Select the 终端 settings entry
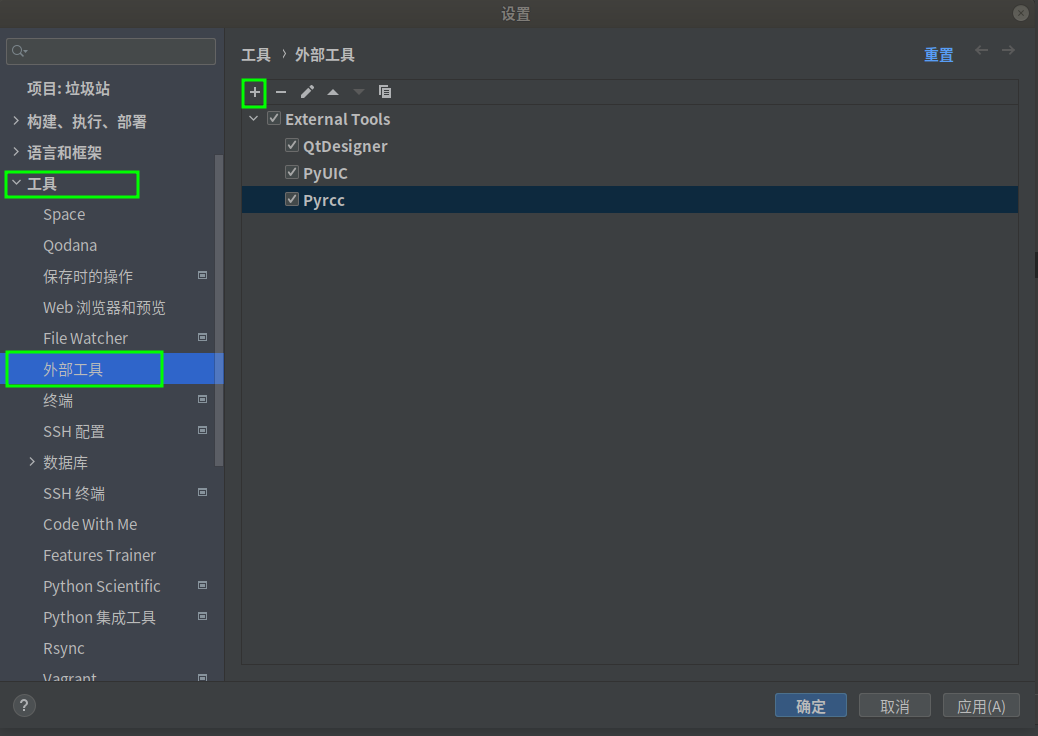The width and height of the screenshot is (1038, 736). pyautogui.click(x=58, y=400)
